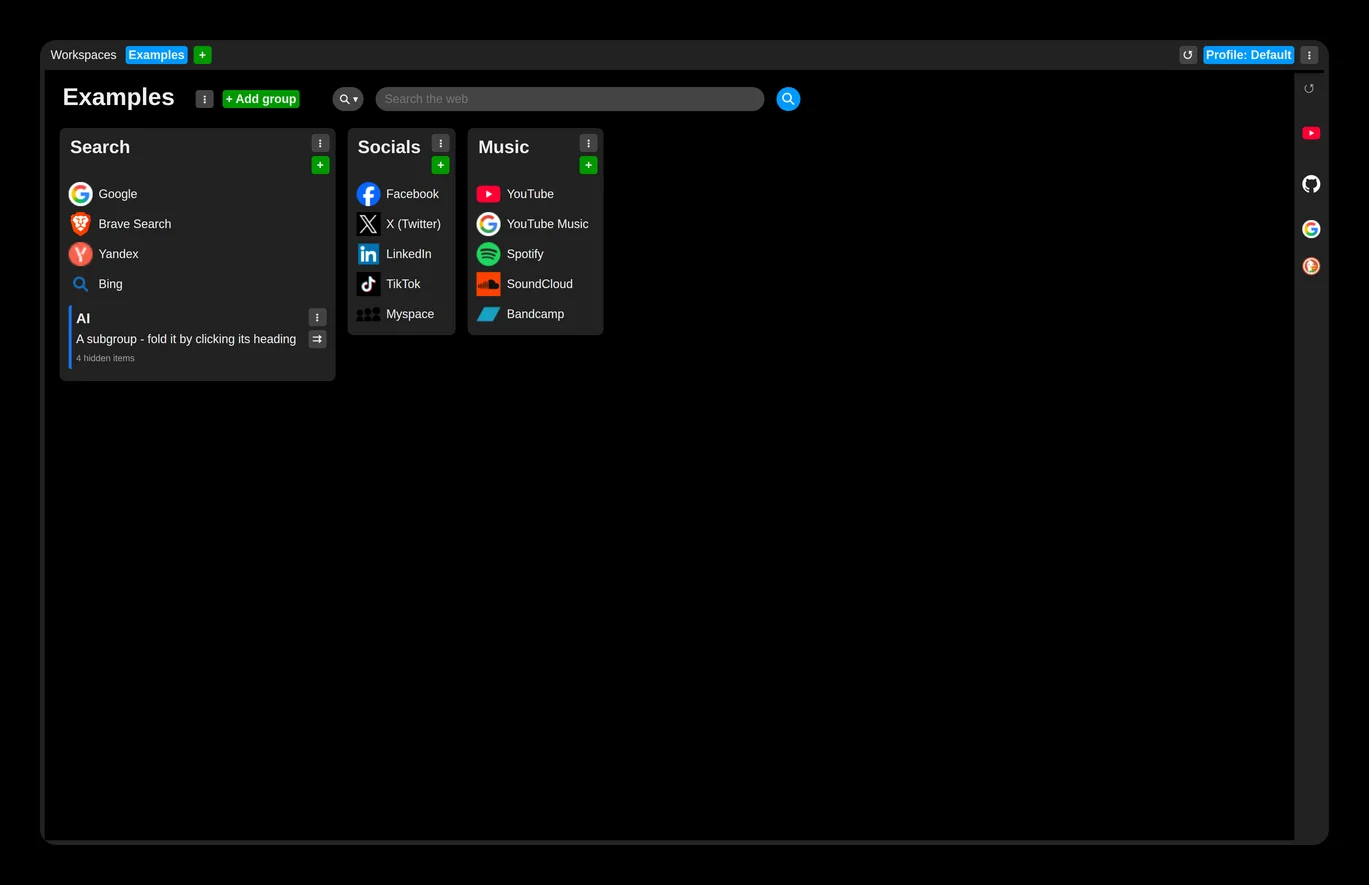Open the Profile: Default selector
Image resolution: width=1369 pixels, height=885 pixels.
[1248, 55]
